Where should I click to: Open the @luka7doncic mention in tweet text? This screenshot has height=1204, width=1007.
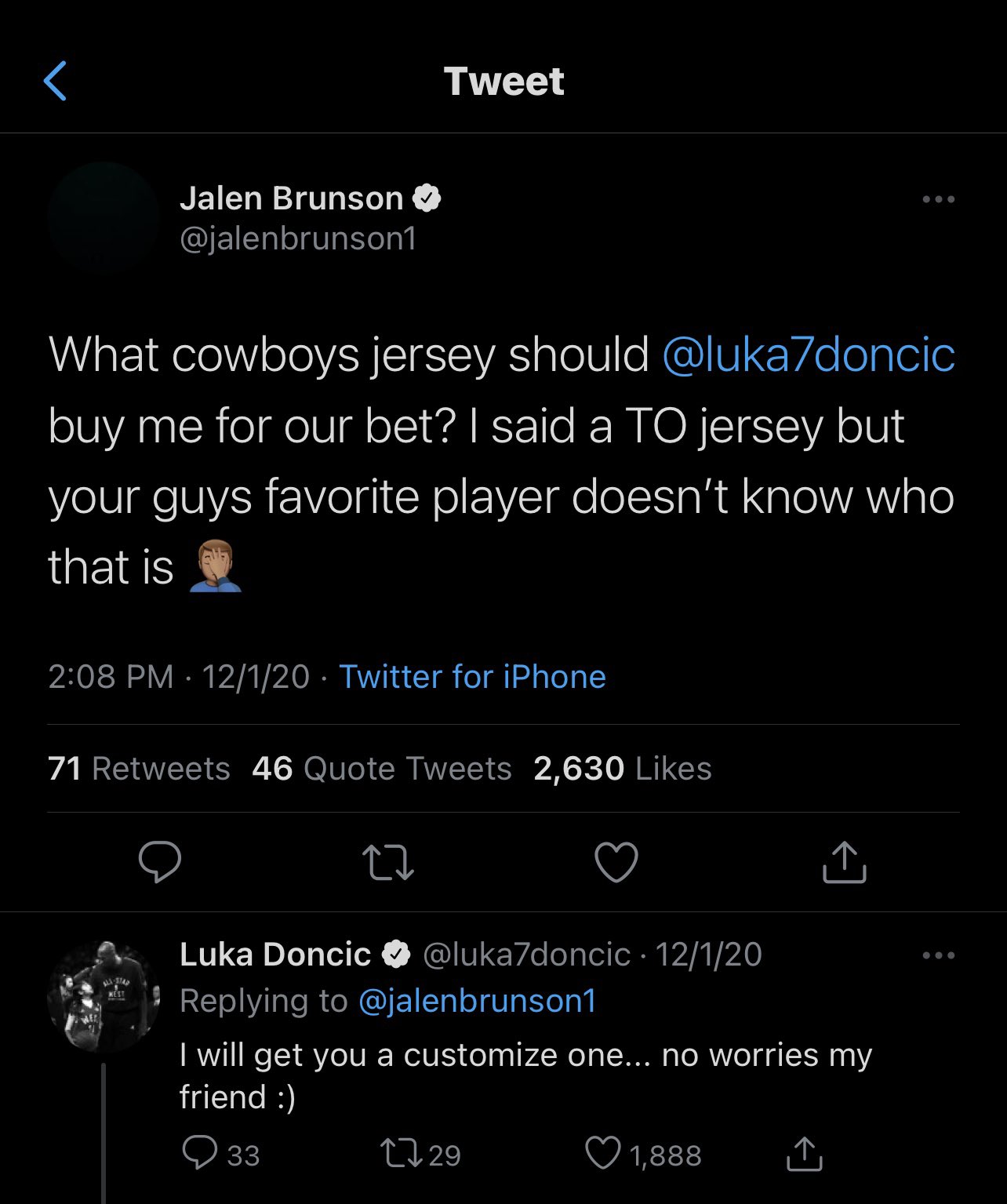pos(809,355)
